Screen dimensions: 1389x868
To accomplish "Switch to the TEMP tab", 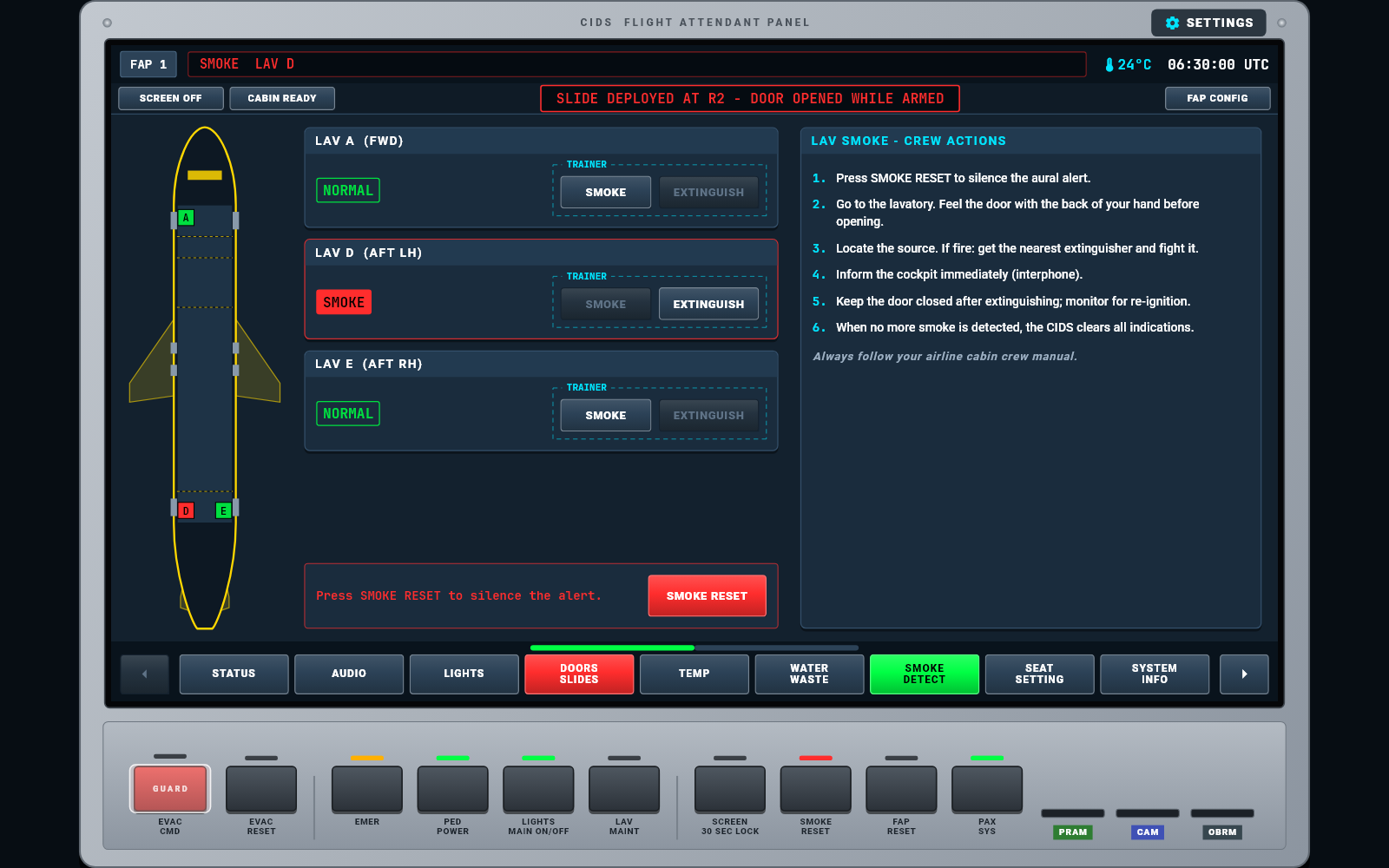I will (694, 674).
